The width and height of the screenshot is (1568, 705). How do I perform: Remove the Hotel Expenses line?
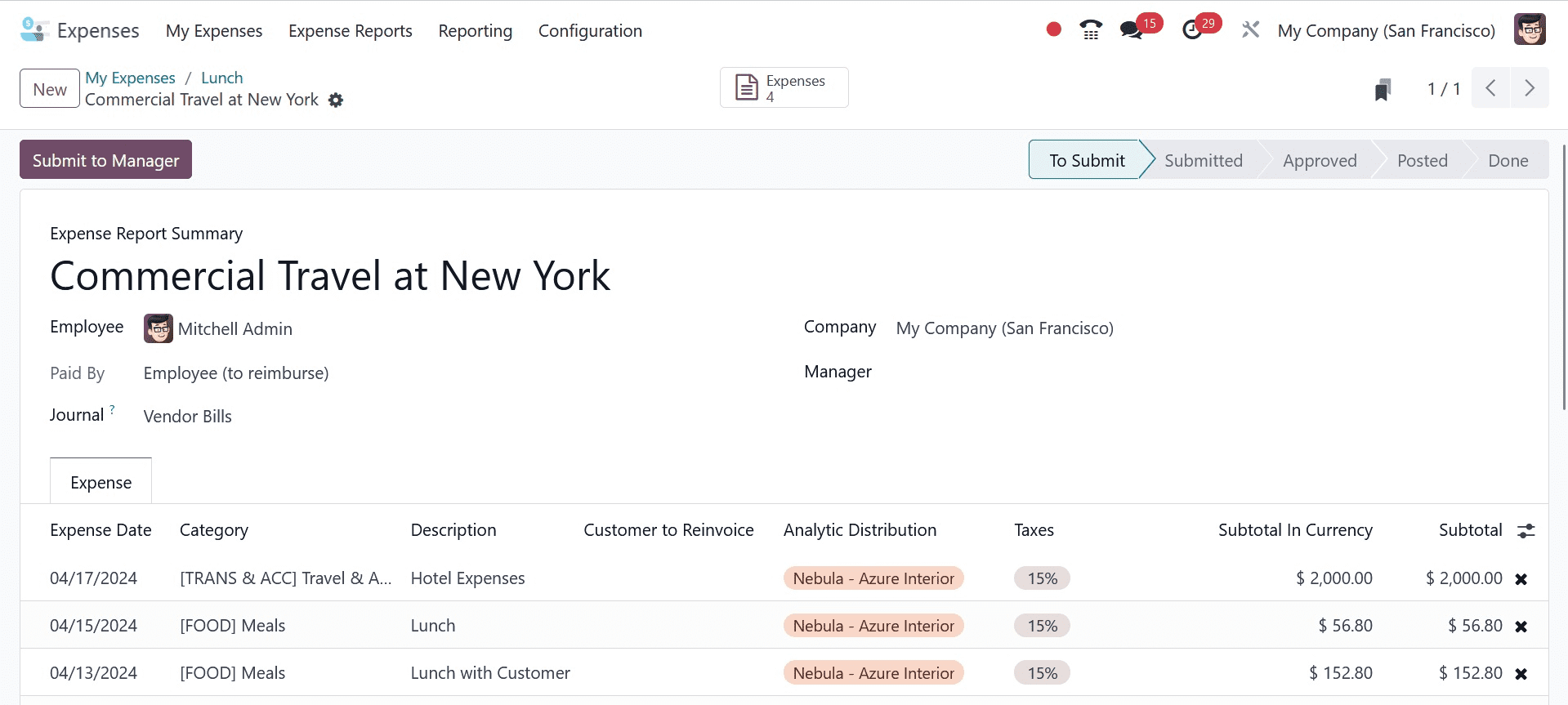(1521, 579)
